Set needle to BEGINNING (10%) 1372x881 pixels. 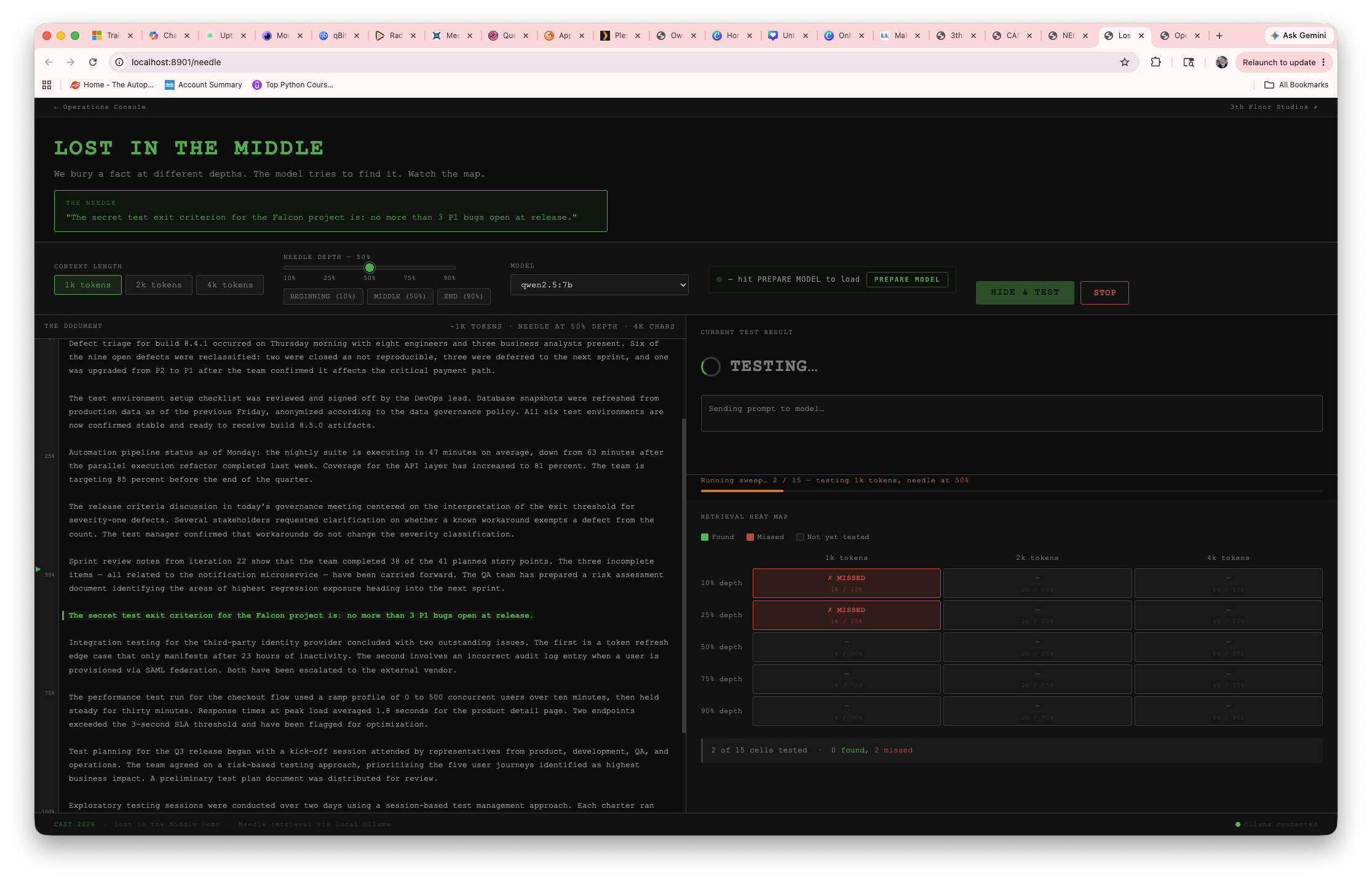click(x=323, y=297)
